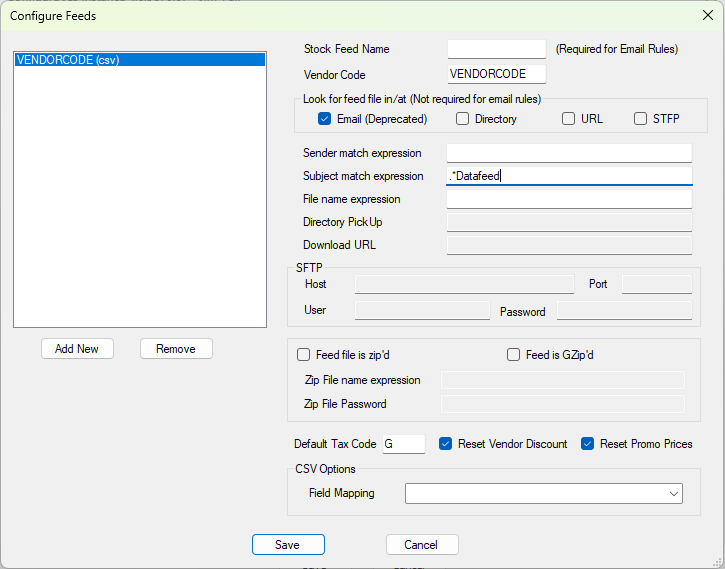The width and height of the screenshot is (725, 569).
Task: Edit the Default Tax Code field
Action: [403, 444]
